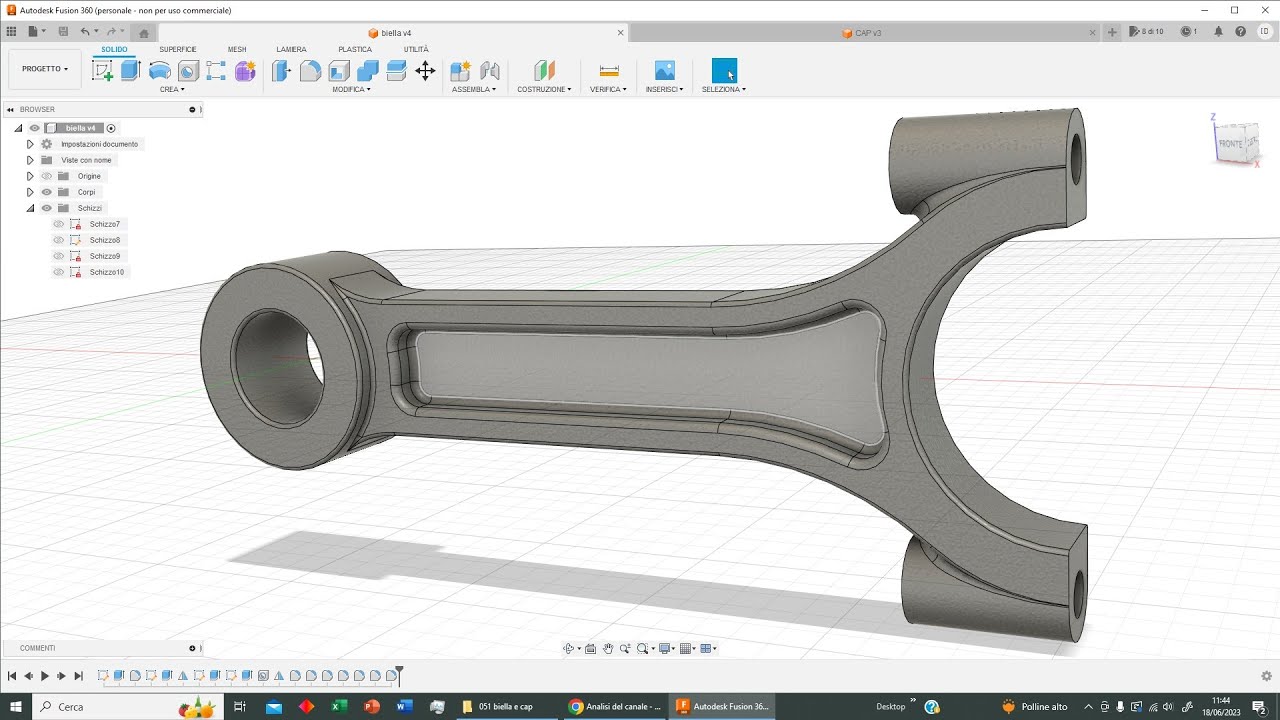1280x720 pixels.
Task: Play the timeline
Action: 45,676
